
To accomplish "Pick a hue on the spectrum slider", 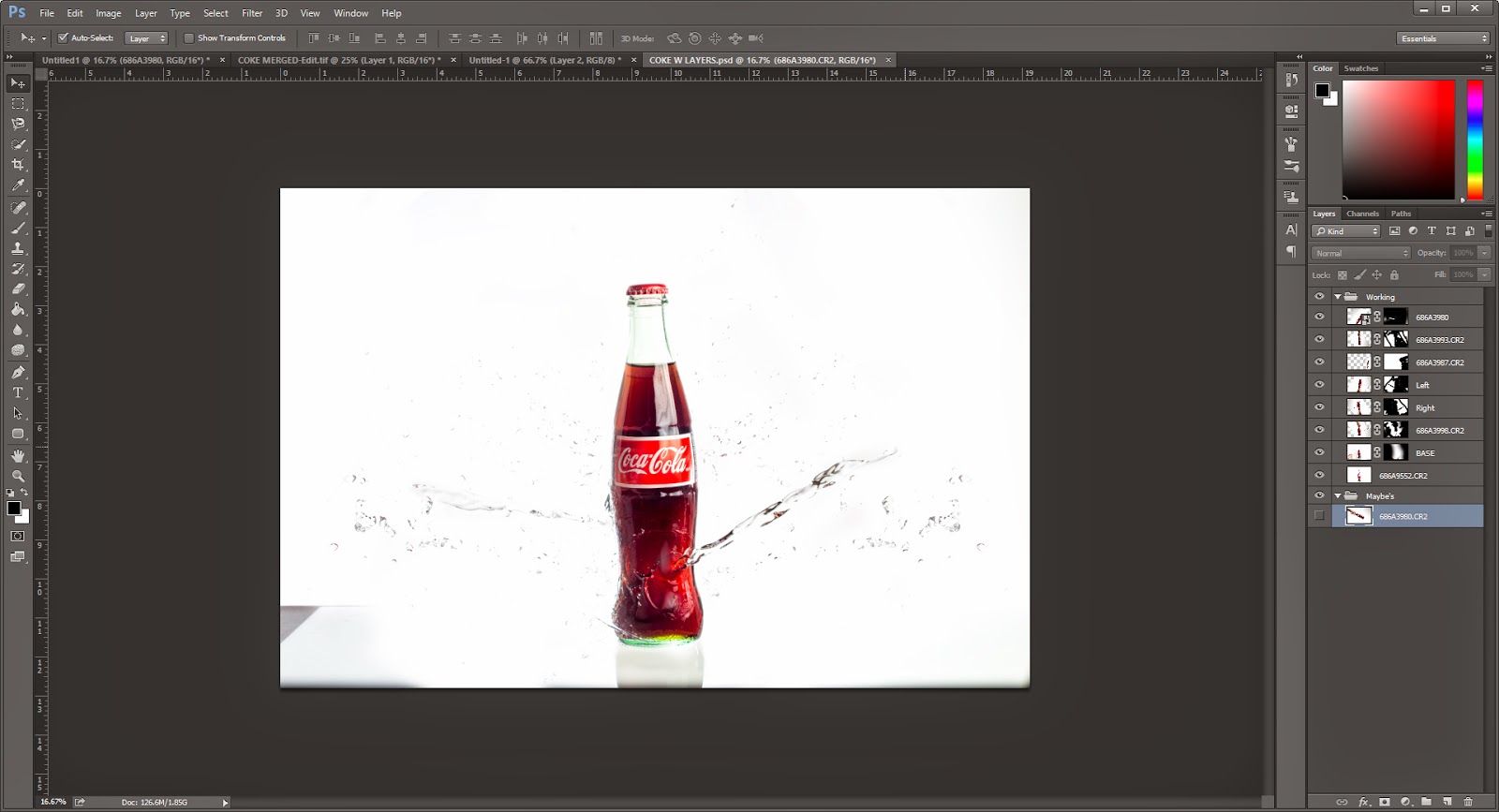I will click(1475, 139).
